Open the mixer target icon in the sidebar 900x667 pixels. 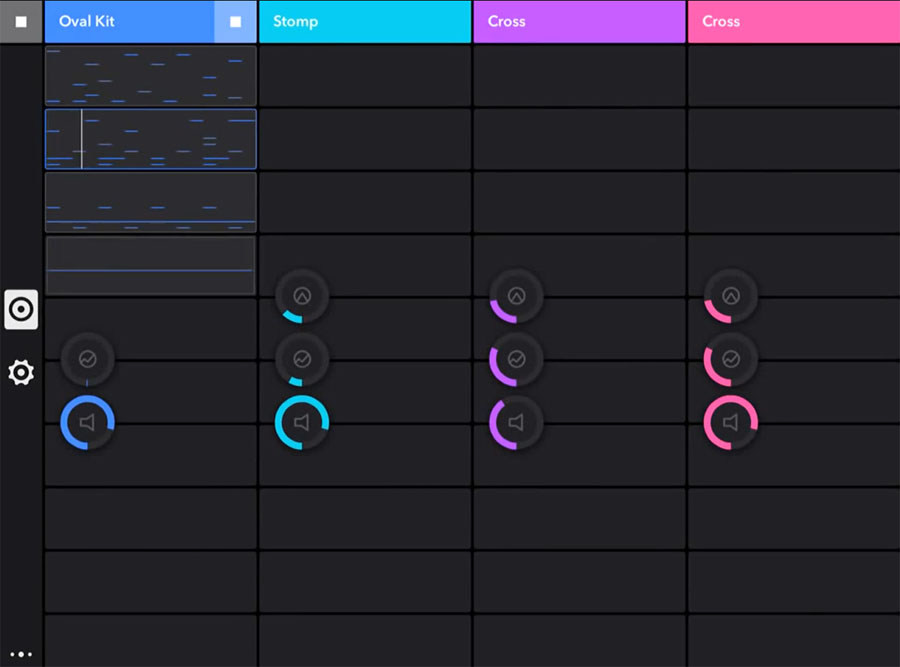[21, 309]
